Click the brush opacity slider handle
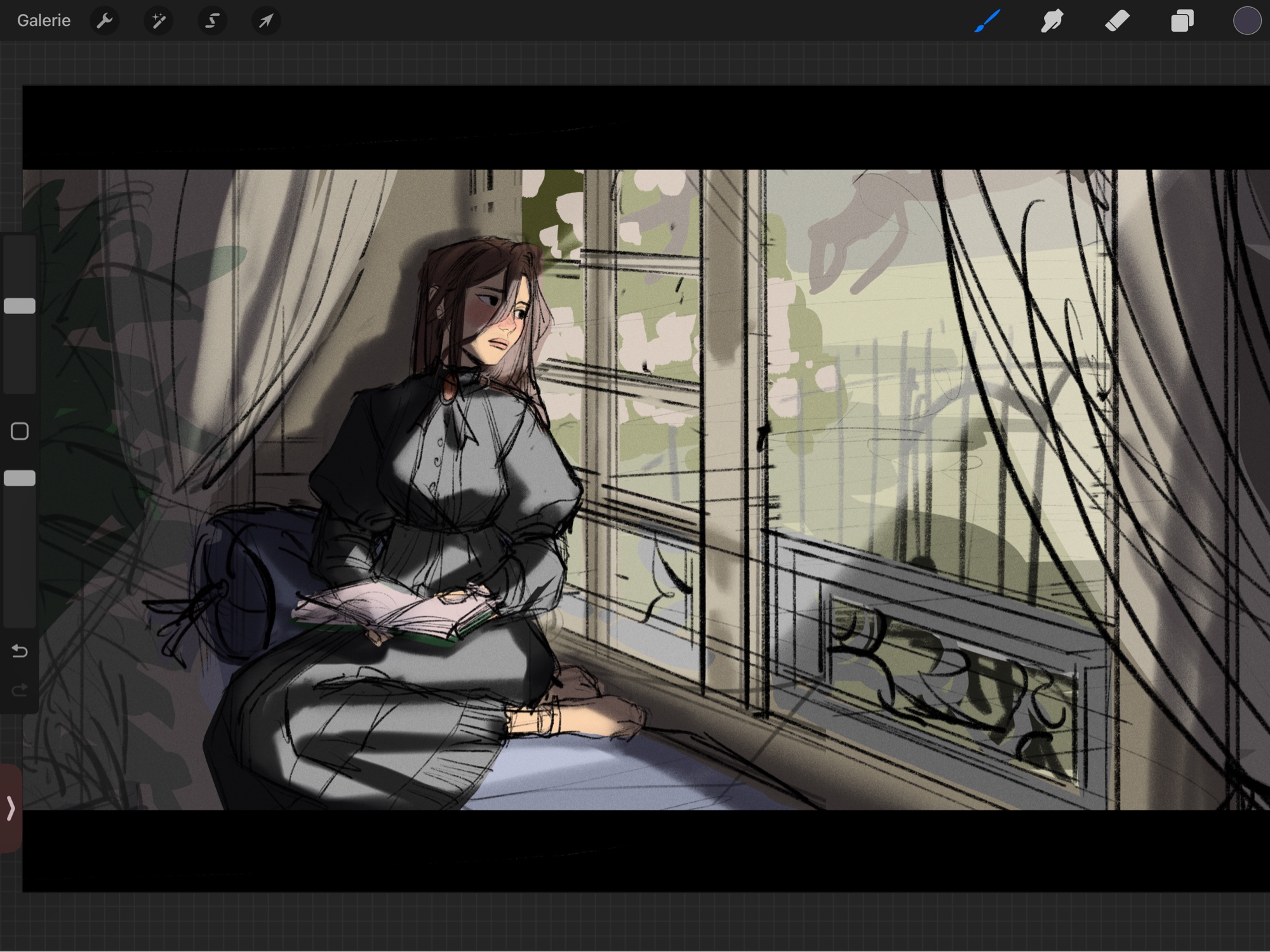The image size is (1270, 952). tap(20, 479)
